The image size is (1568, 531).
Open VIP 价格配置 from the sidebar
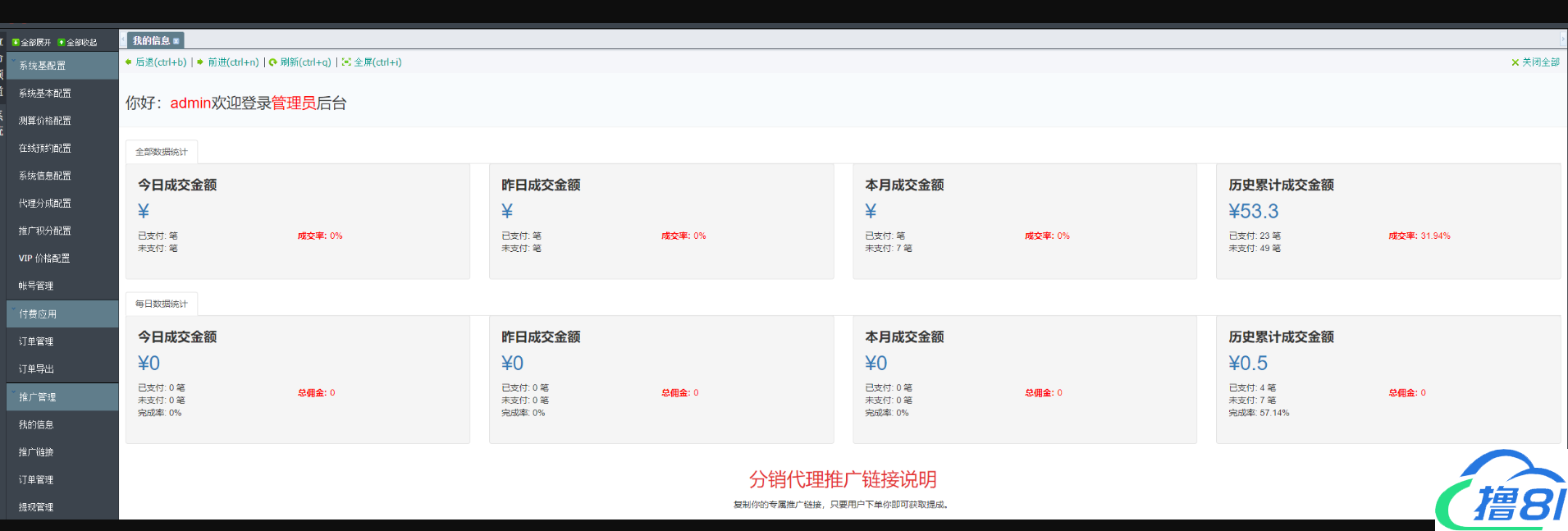click(x=44, y=259)
